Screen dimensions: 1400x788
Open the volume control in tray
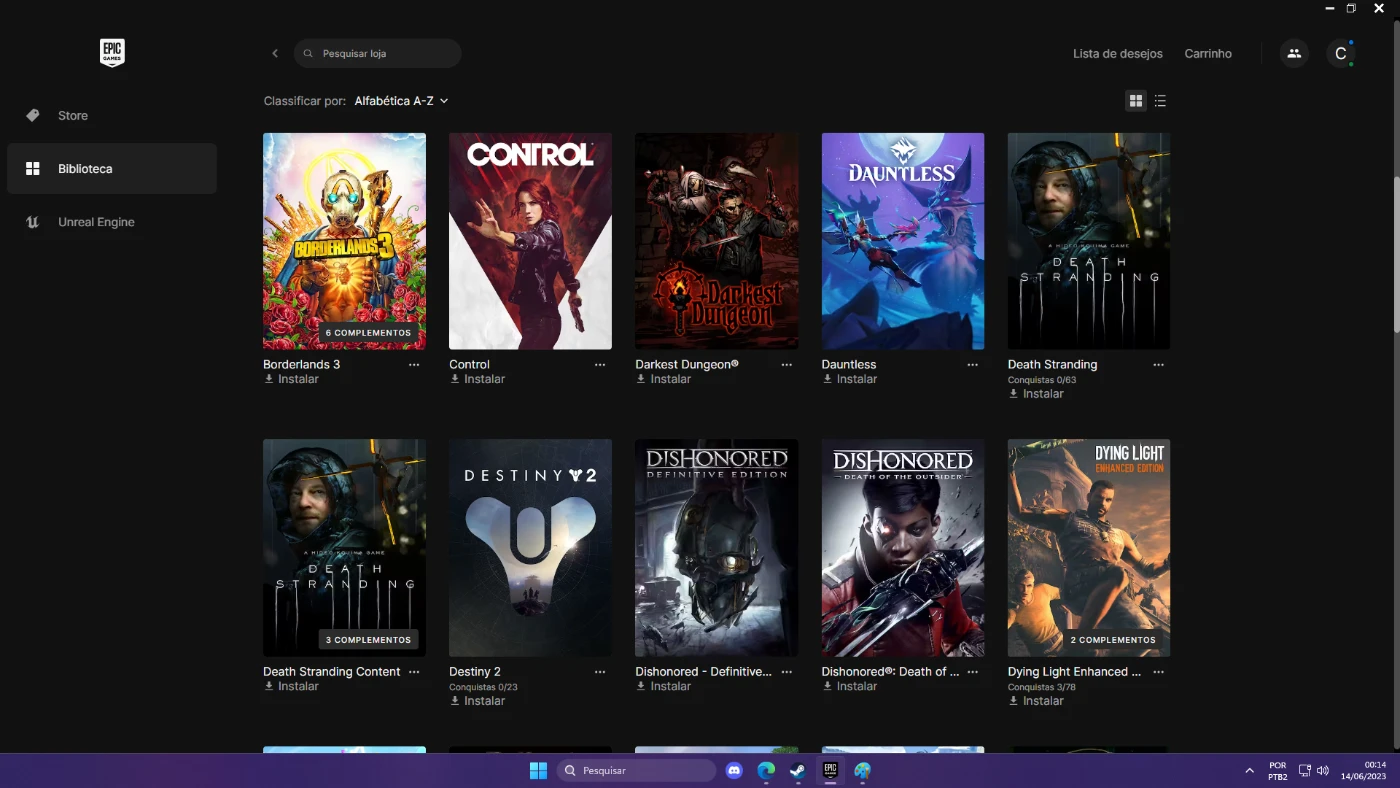1323,770
